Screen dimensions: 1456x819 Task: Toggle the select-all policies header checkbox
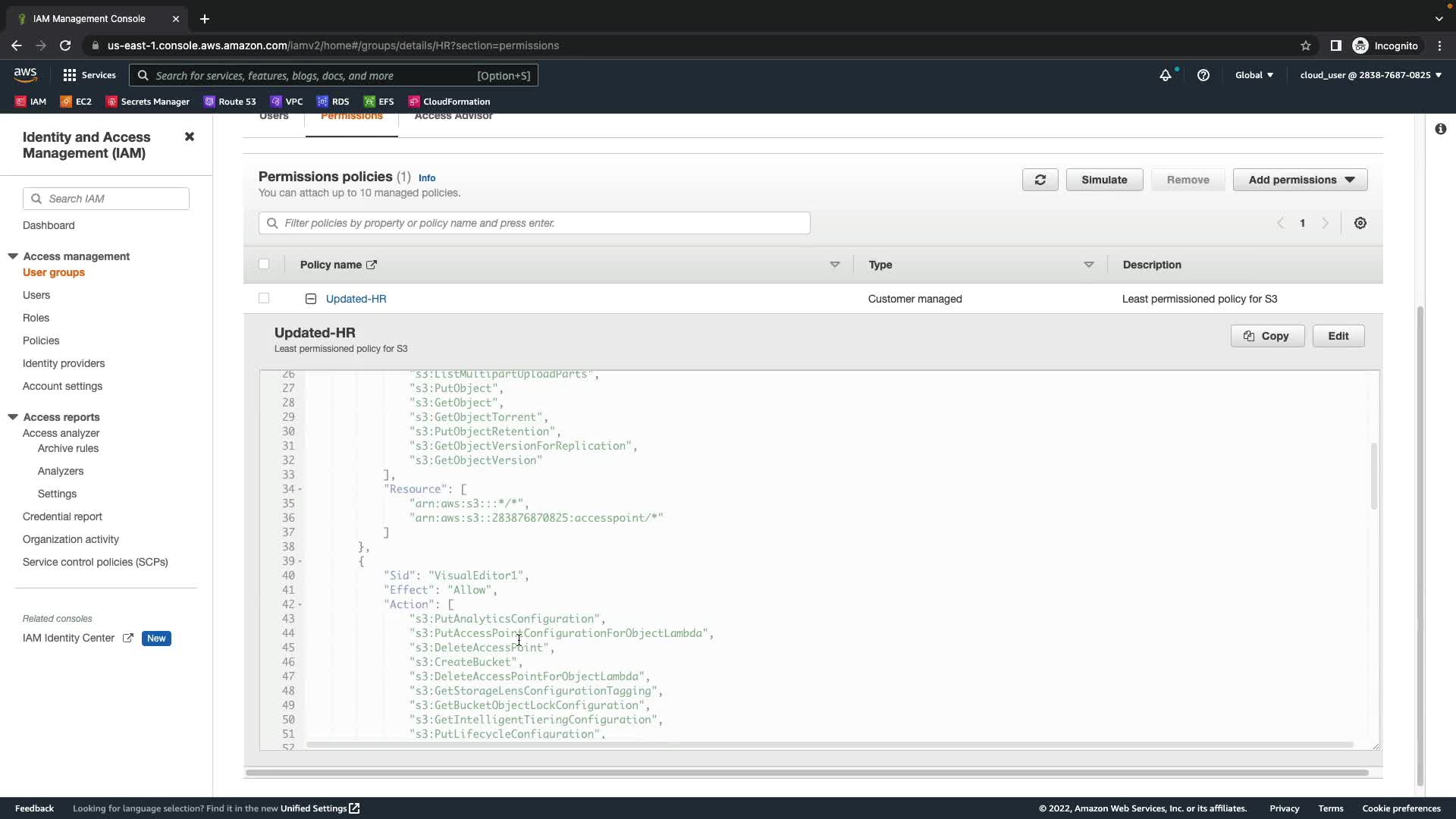[264, 265]
